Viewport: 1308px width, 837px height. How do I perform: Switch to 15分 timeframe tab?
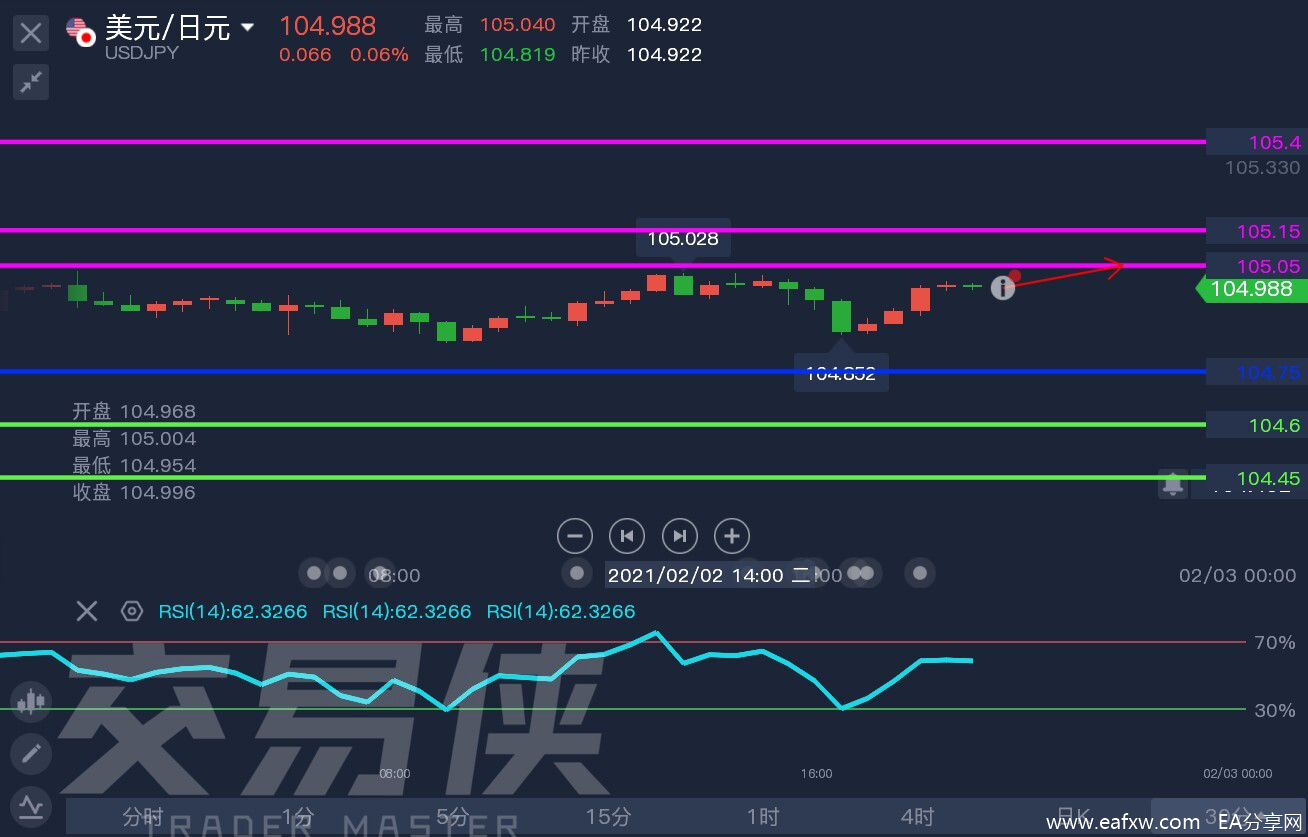[608, 817]
